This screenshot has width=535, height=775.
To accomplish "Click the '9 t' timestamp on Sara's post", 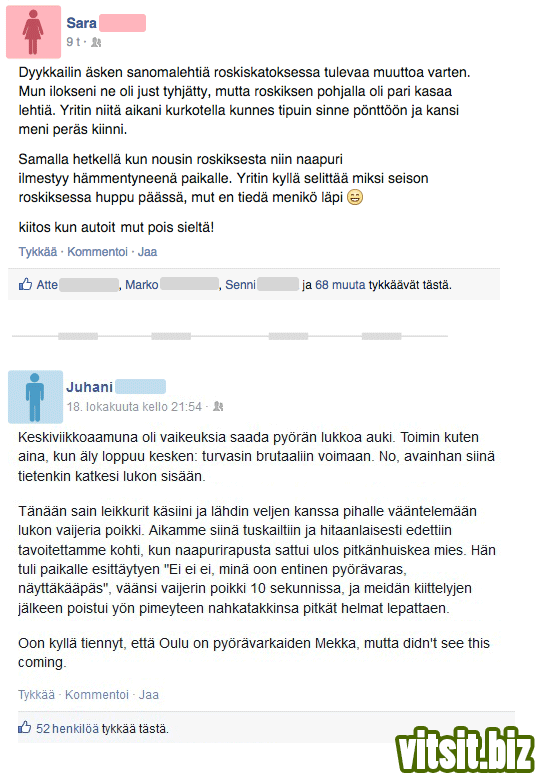I will coord(73,42).
